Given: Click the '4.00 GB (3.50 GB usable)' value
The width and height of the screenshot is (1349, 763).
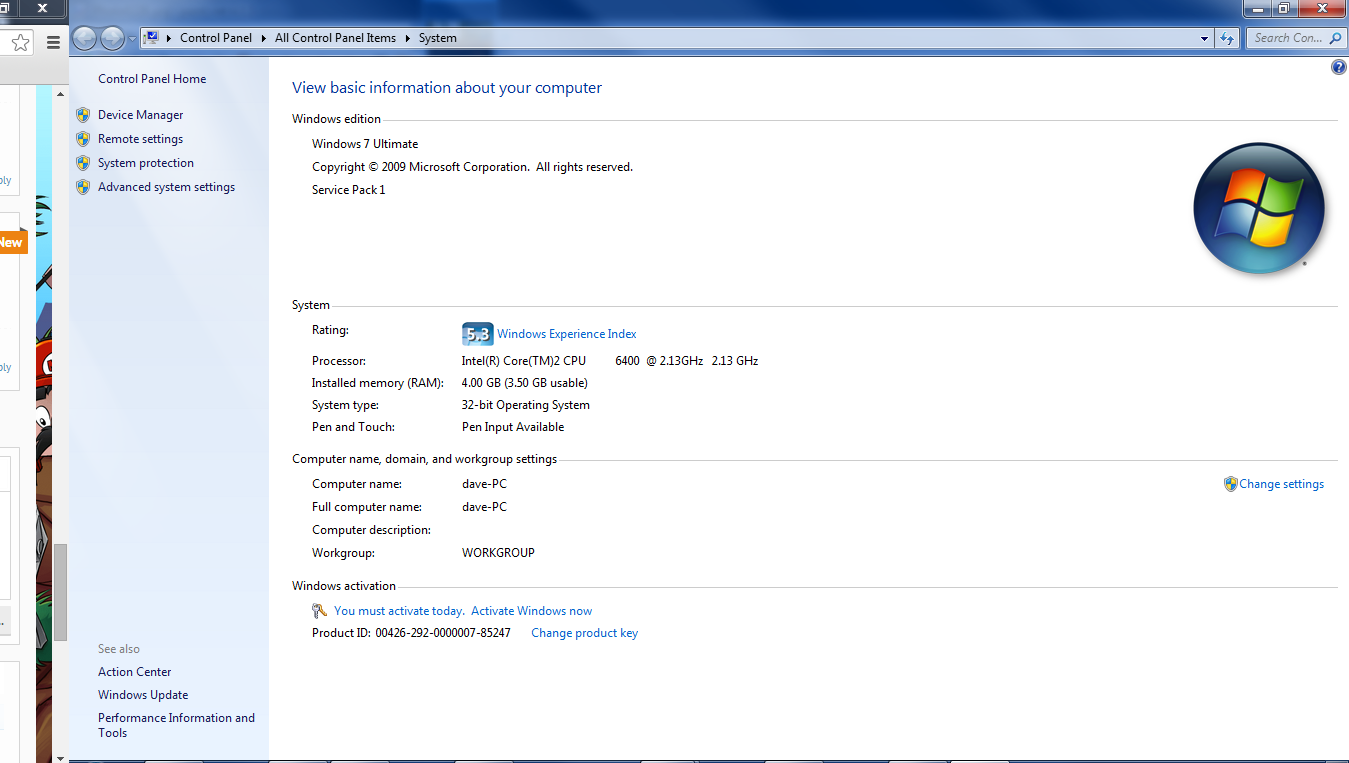Looking at the screenshot, I should tap(525, 383).
